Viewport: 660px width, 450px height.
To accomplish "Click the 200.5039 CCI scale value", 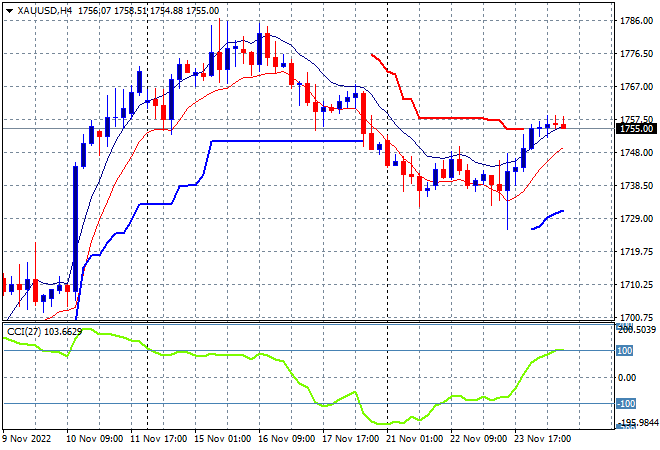I will (x=637, y=329).
